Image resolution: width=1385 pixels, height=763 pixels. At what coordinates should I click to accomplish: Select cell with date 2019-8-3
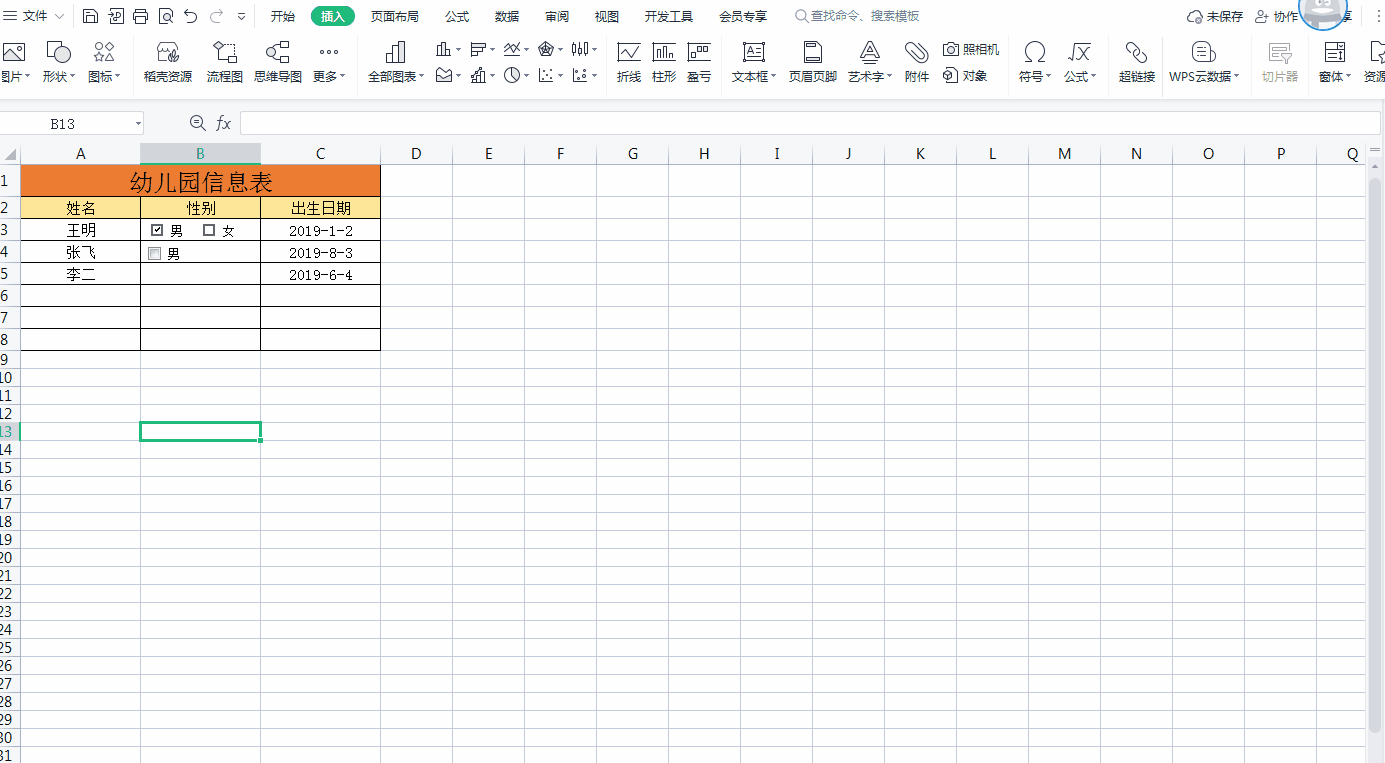click(321, 253)
